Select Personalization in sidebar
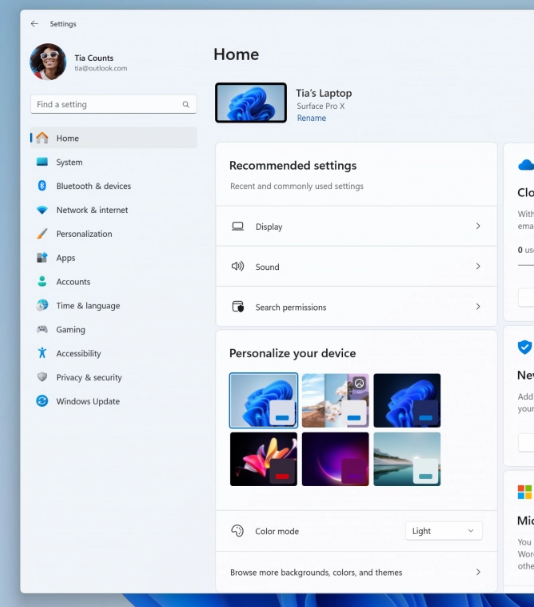 113,234
